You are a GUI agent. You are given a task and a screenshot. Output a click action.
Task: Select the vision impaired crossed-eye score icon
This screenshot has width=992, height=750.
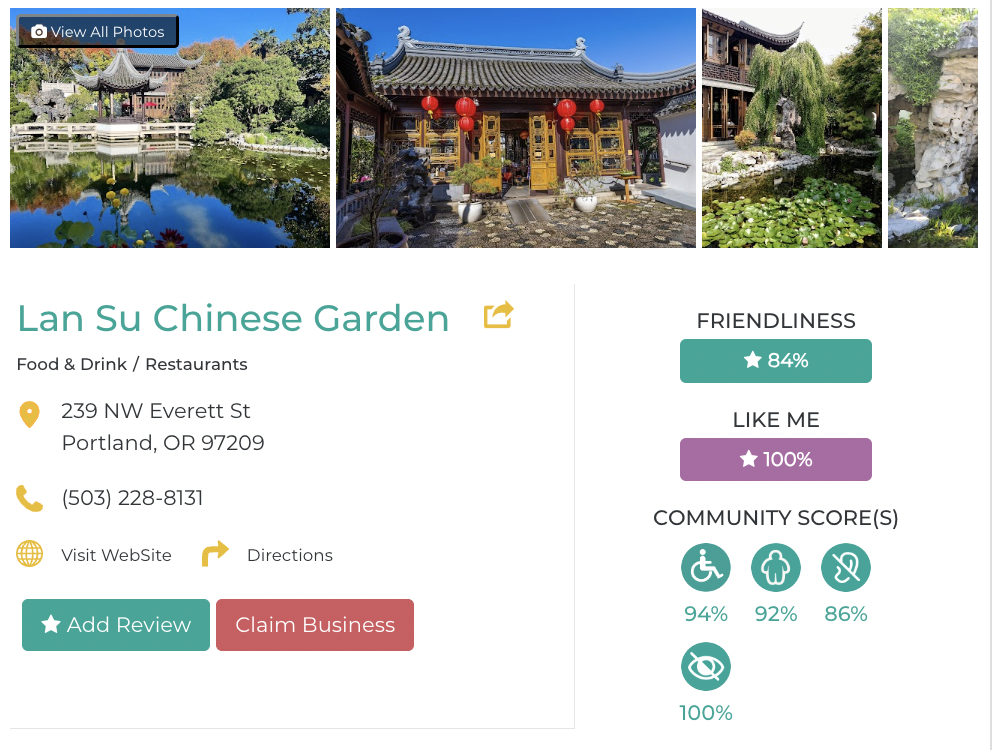[705, 666]
